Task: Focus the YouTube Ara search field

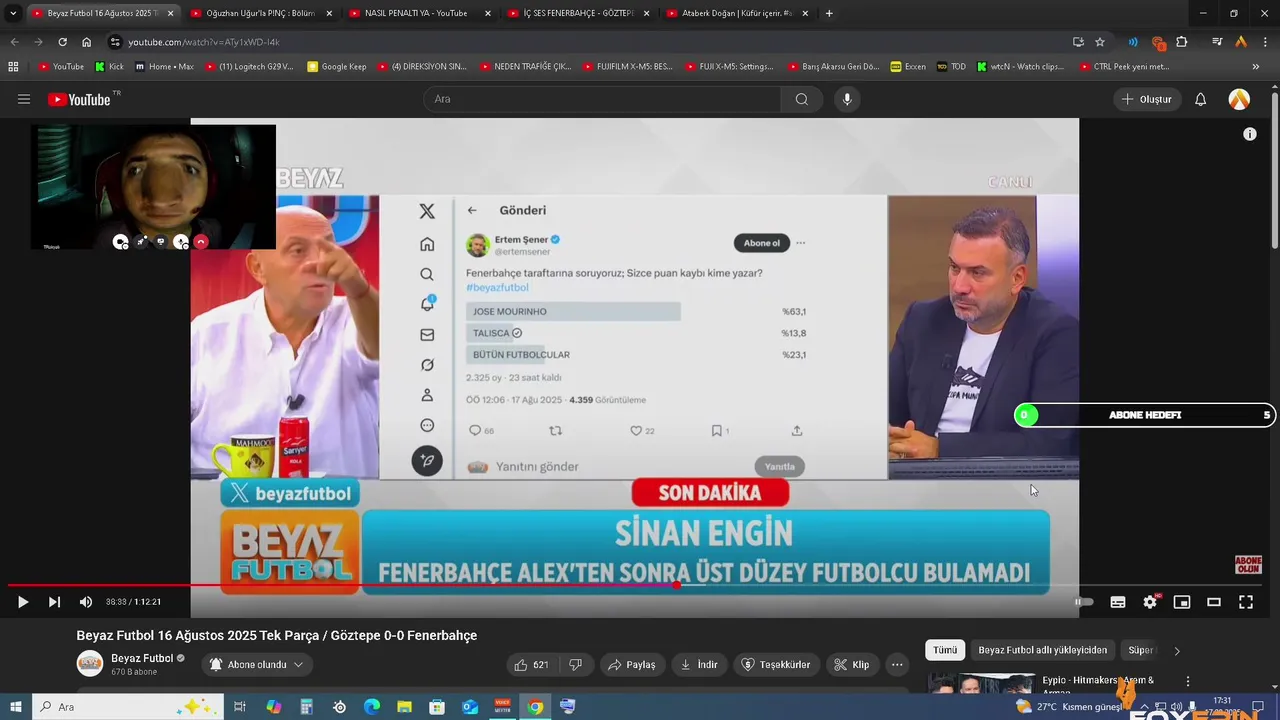Action: click(x=602, y=99)
